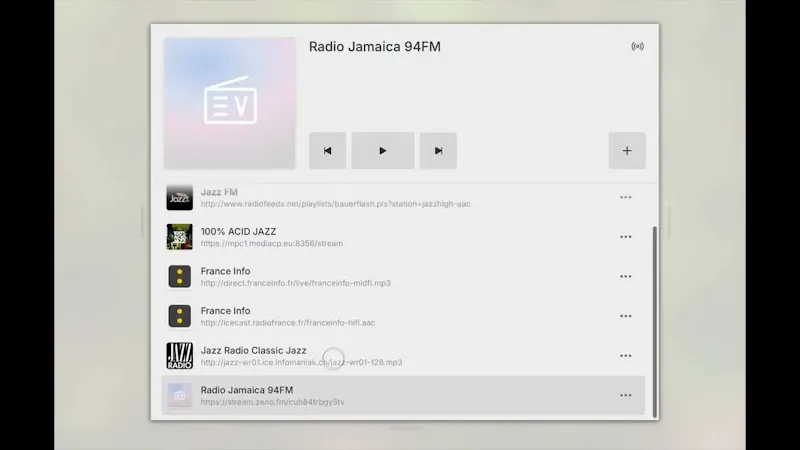Select the Jazz FM station name
Image resolution: width=800 pixels, height=450 pixels.
219,192
